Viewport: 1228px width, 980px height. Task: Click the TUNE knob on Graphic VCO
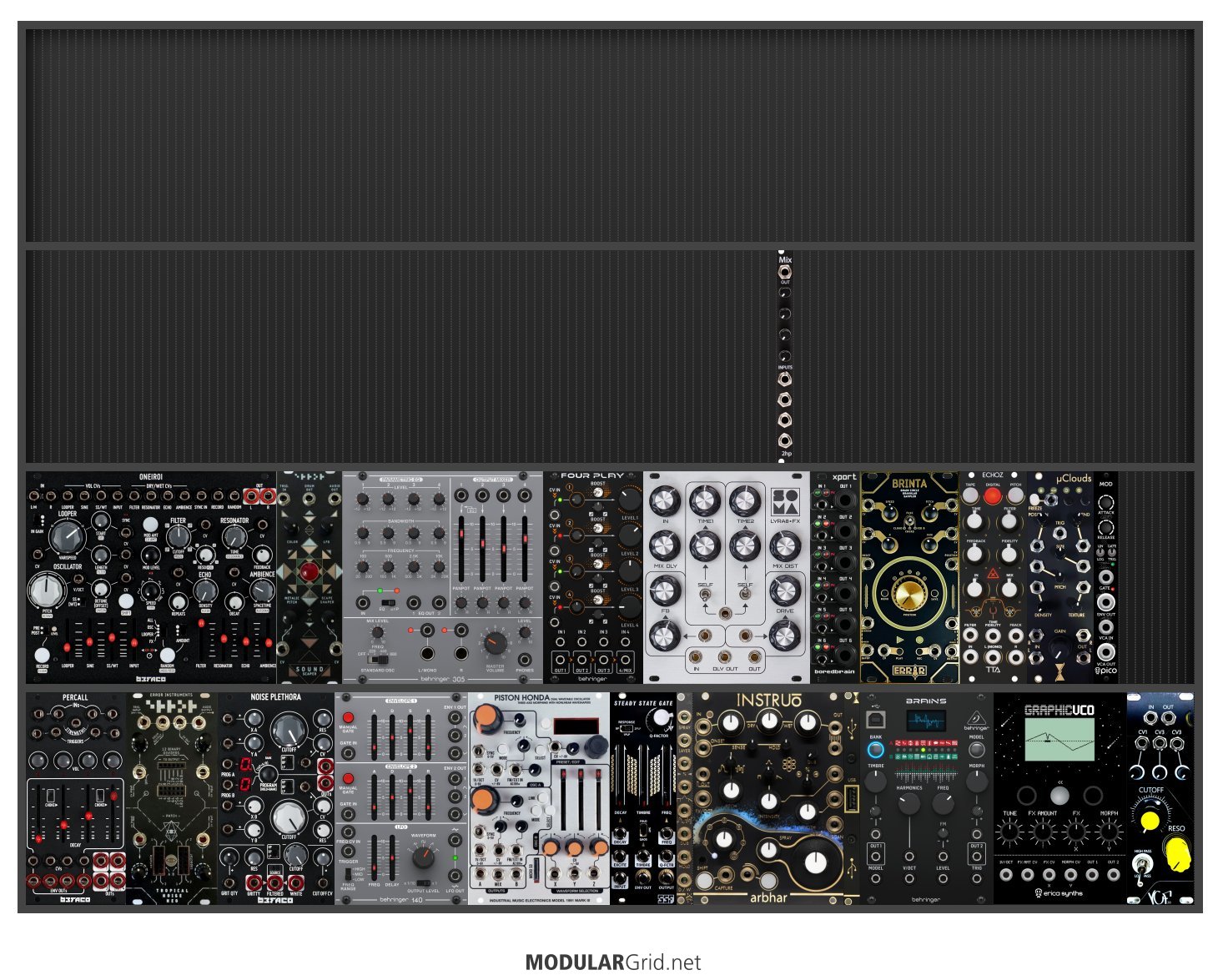1009,832
